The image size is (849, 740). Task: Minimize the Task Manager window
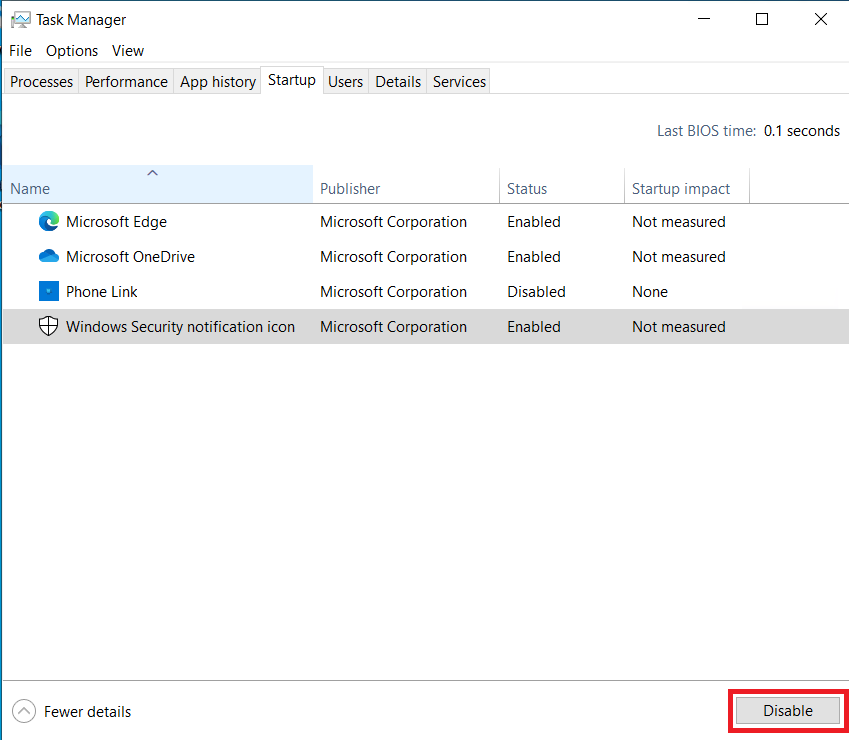[704, 19]
